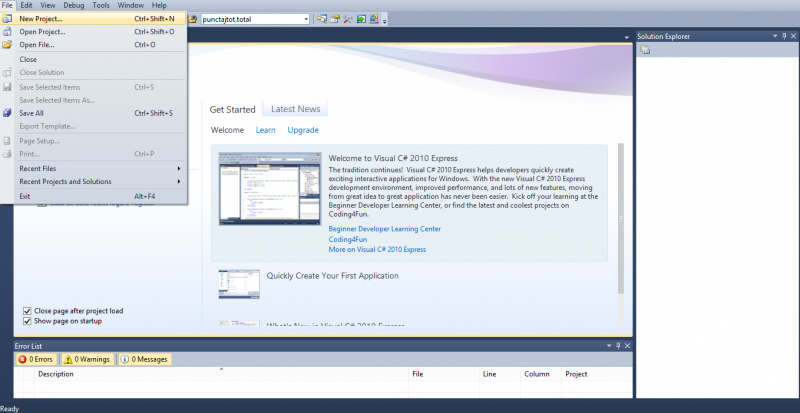Toggle the 0 Errors filter
The height and width of the screenshot is (413, 800).
(36, 359)
